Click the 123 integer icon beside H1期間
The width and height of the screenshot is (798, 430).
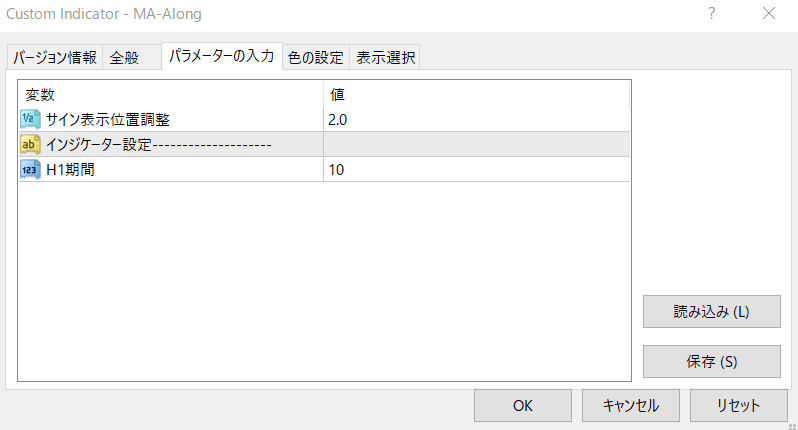30,169
